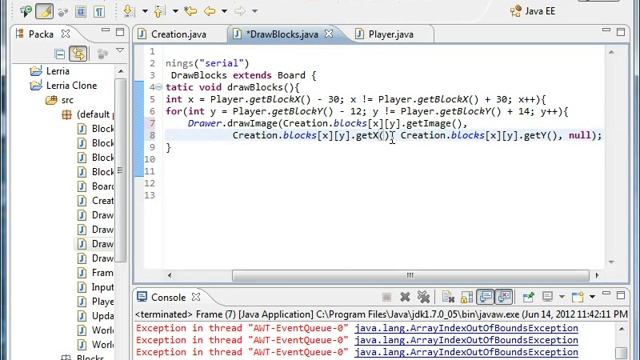The image size is (640, 360).
Task: Remove all terminated launches
Action: pos(423,297)
